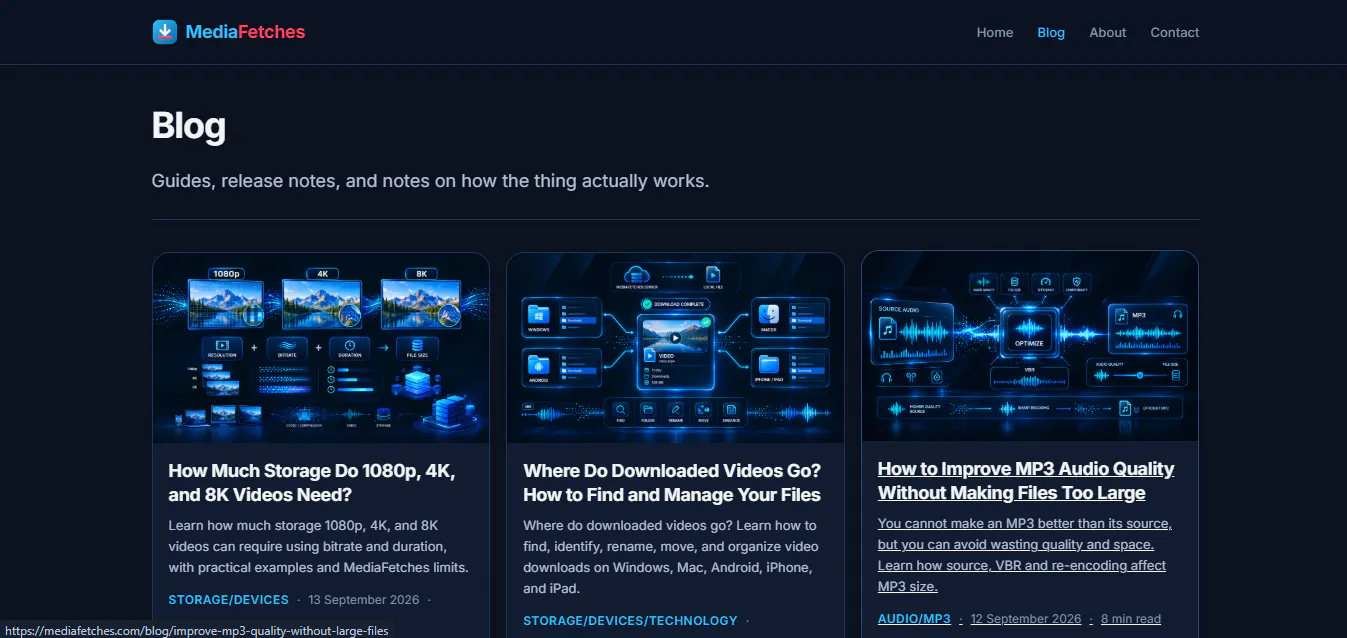Open the downloaded videos article thumbnail
Image resolution: width=1347 pixels, height=638 pixels.
click(675, 348)
